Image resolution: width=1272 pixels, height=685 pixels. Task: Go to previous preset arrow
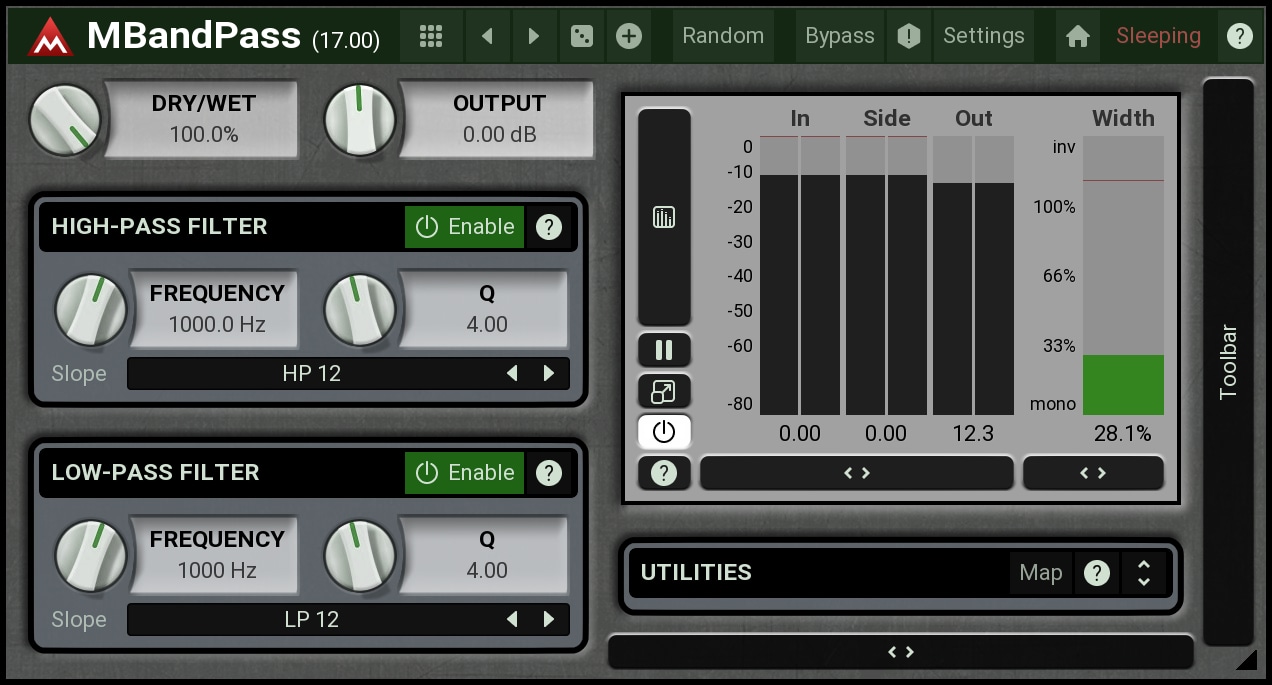[487, 36]
